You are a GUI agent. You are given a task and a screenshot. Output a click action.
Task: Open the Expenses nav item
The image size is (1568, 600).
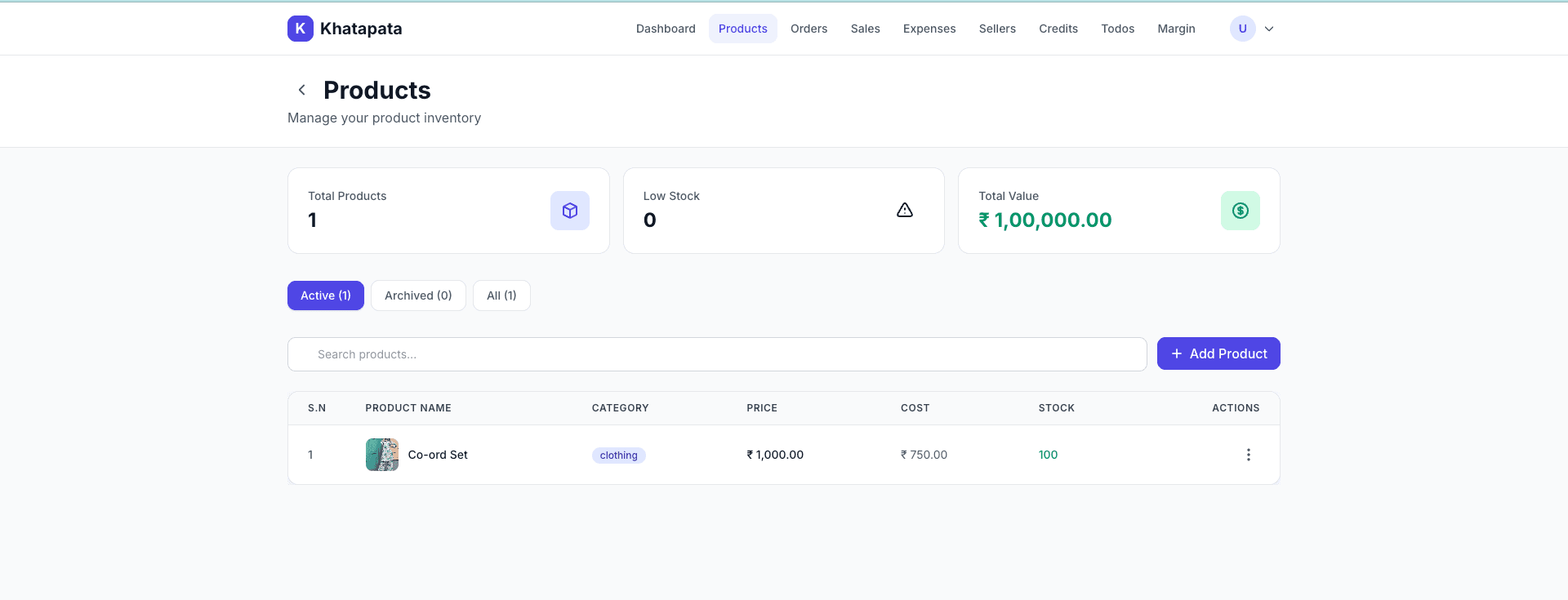929,29
